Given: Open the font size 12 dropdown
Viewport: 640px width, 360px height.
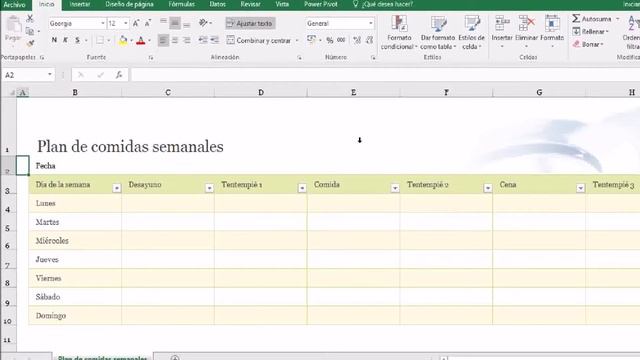Looking at the screenshot, I should pos(126,23).
